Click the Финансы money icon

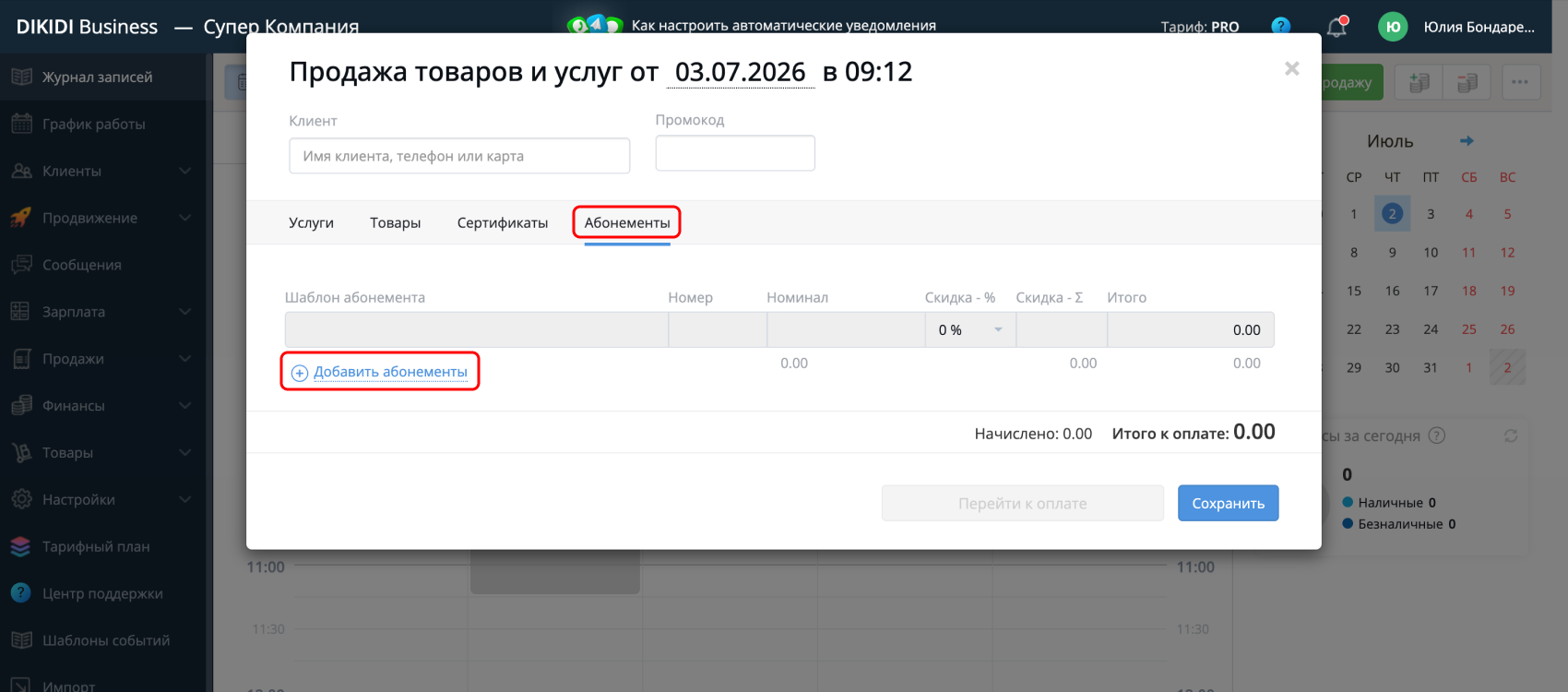coord(21,406)
